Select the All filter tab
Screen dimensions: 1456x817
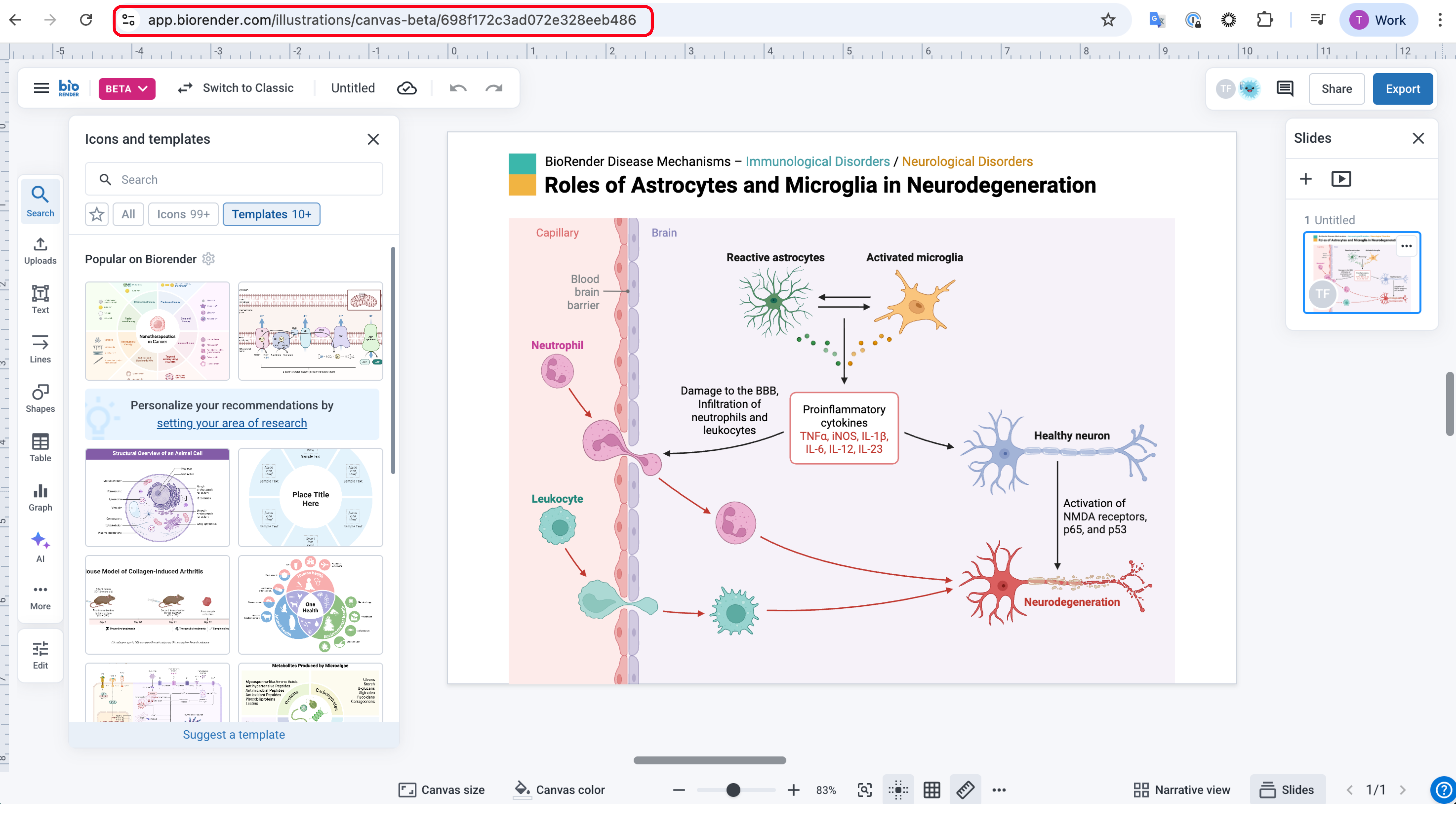coord(128,214)
